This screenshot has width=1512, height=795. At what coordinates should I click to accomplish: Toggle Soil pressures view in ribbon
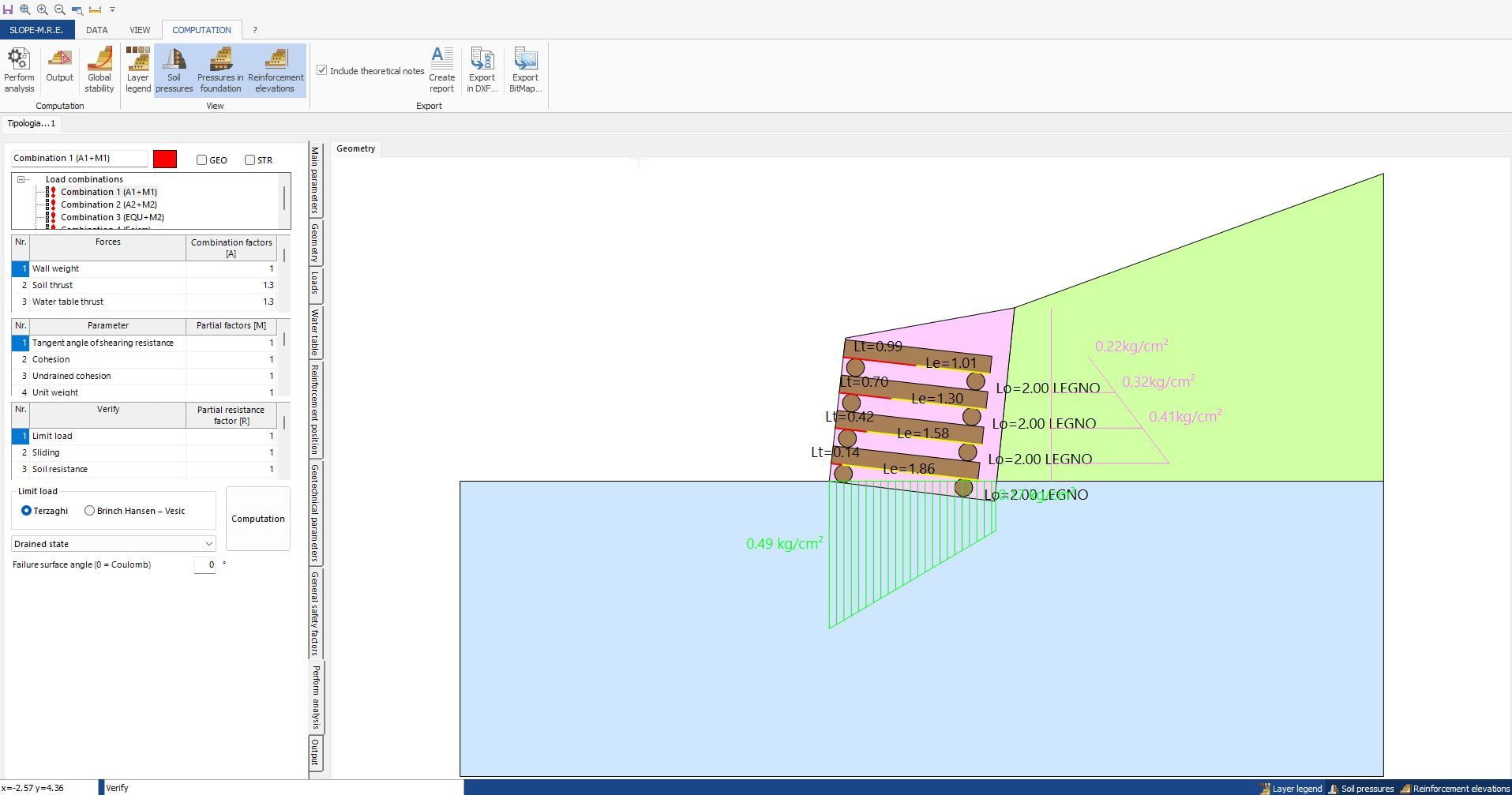tap(174, 69)
